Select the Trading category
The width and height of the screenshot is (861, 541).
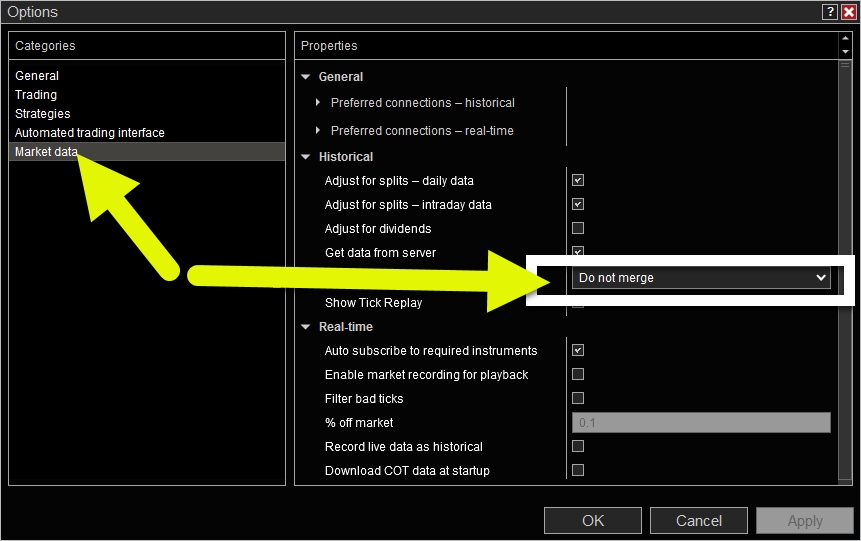pyautogui.click(x=36, y=95)
